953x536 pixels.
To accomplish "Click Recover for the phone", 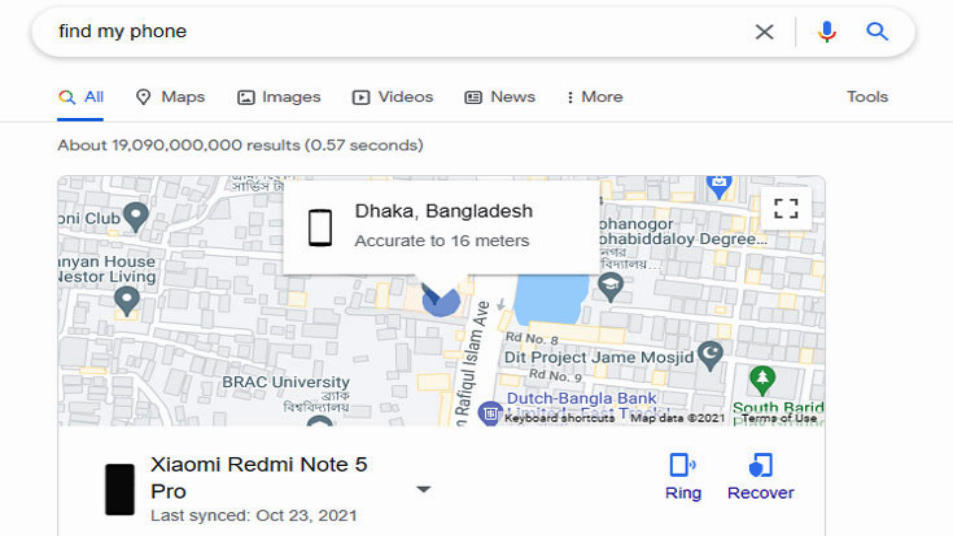I will pyautogui.click(x=761, y=477).
